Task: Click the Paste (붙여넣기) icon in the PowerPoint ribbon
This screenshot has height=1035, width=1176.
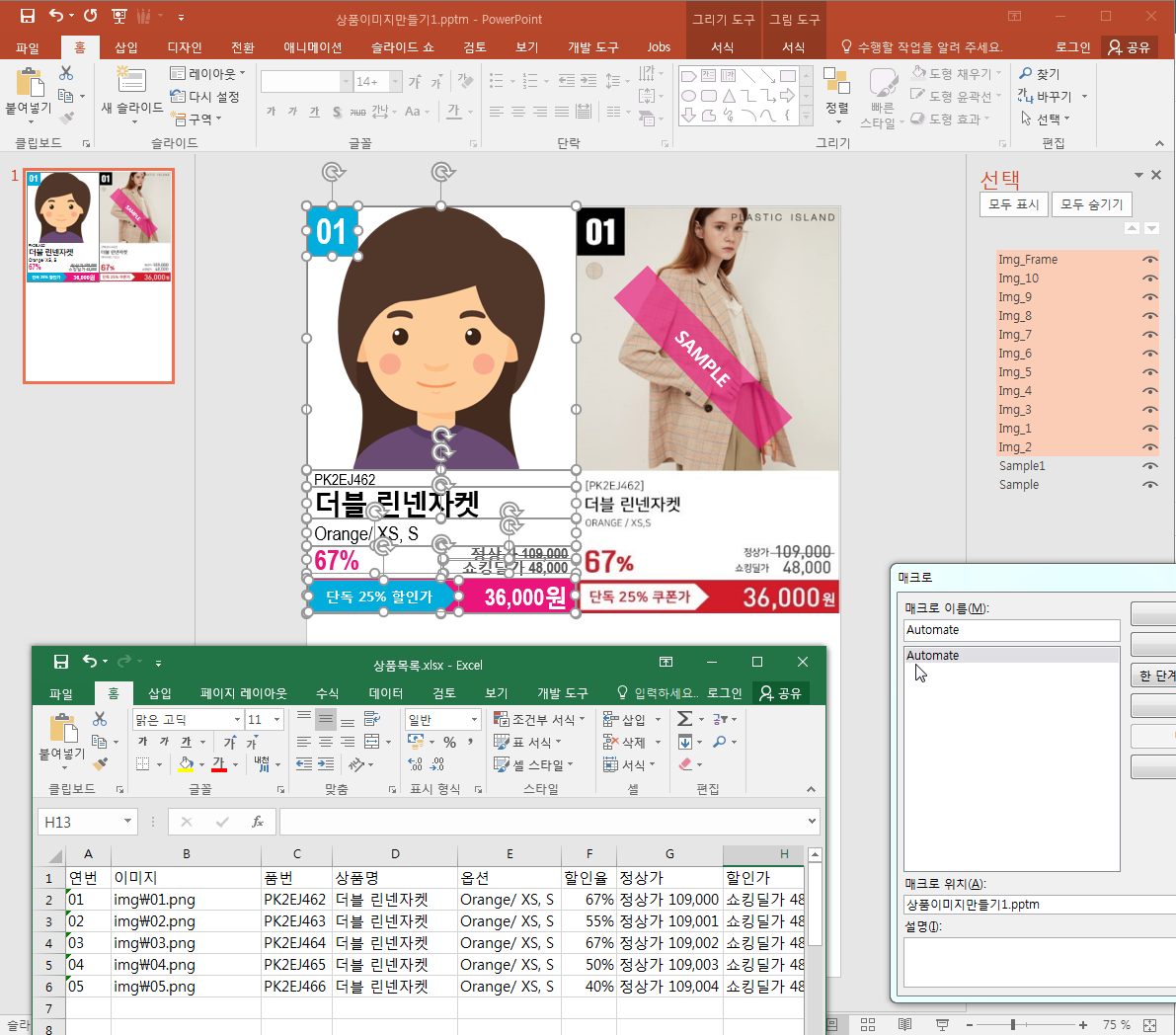Action: (30, 83)
